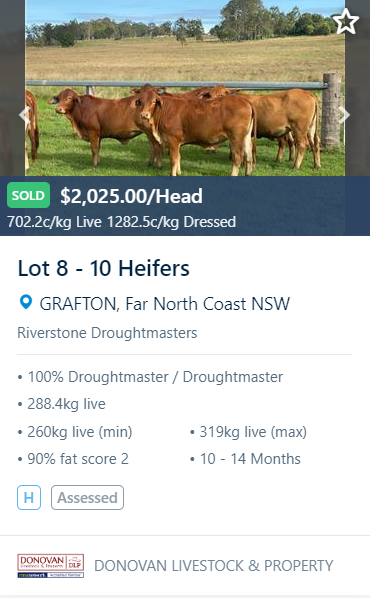Click the Donovan DLP agent logo

pyautogui.click(x=51, y=566)
